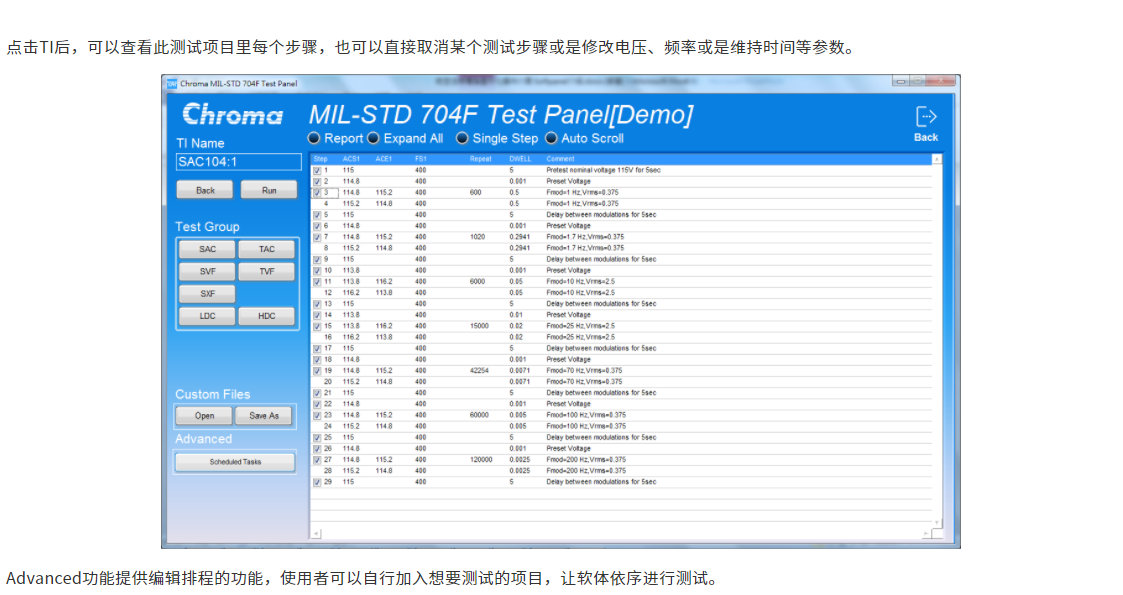Screen dimensions: 1123x595
Task: Click the application icon in the title bar
Action: click(171, 85)
